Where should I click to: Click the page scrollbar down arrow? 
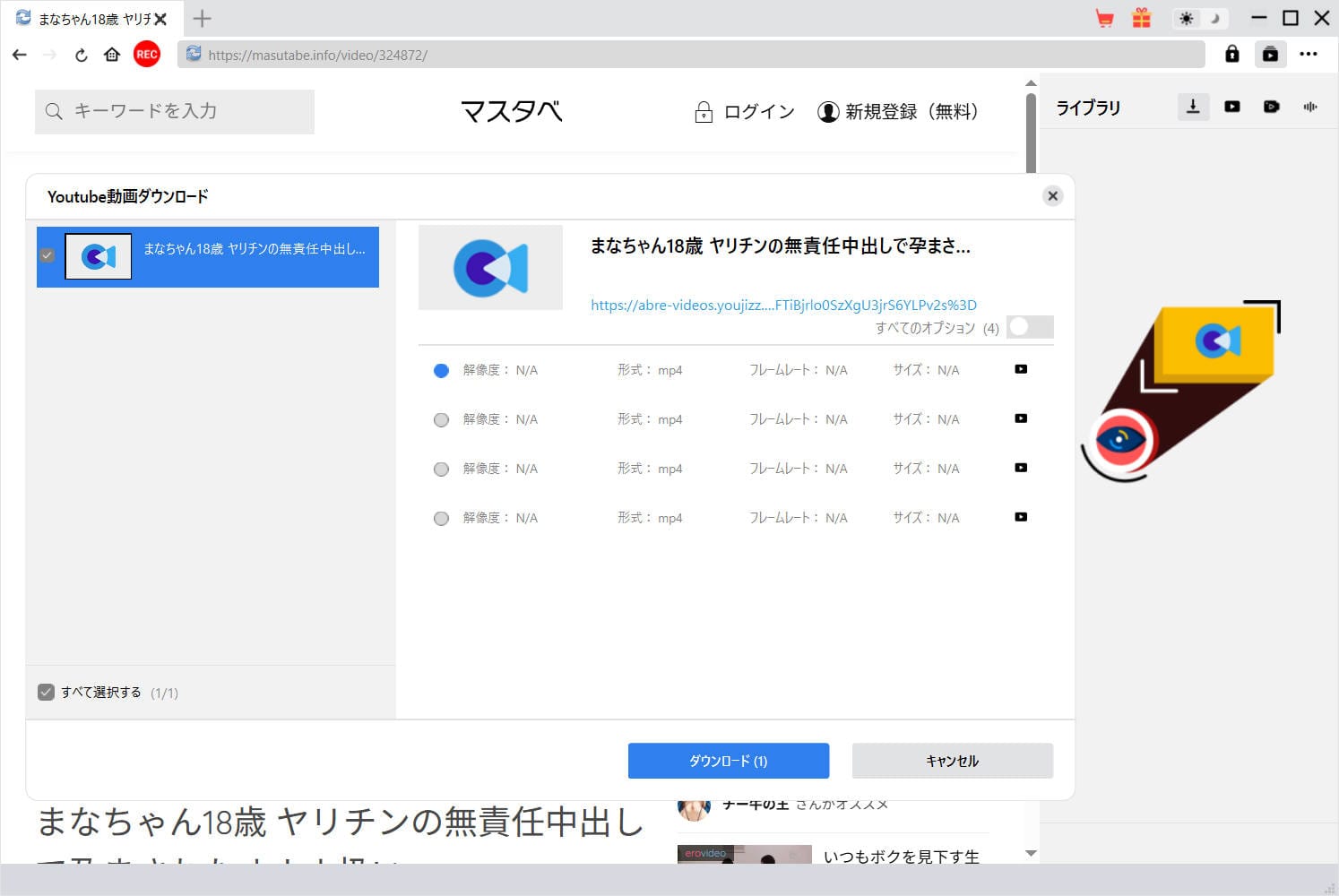pos(1031,853)
